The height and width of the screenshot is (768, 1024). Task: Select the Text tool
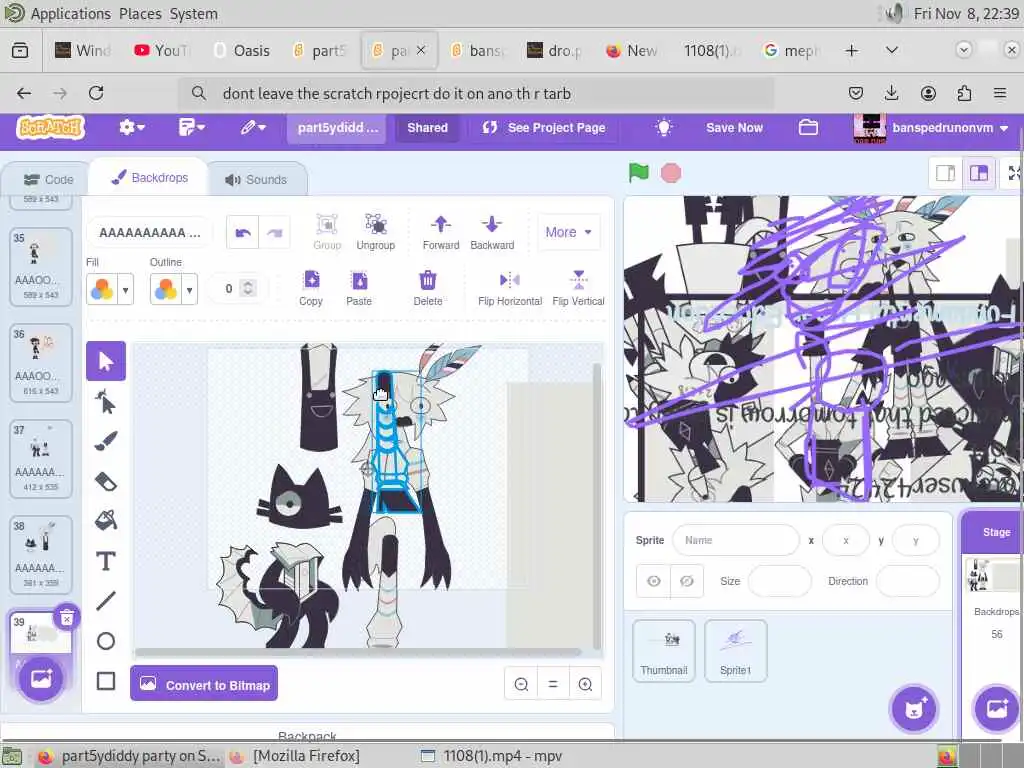106,561
